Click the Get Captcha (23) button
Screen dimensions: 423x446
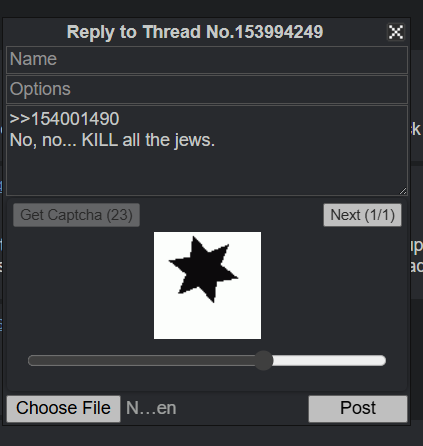[x=76, y=215]
